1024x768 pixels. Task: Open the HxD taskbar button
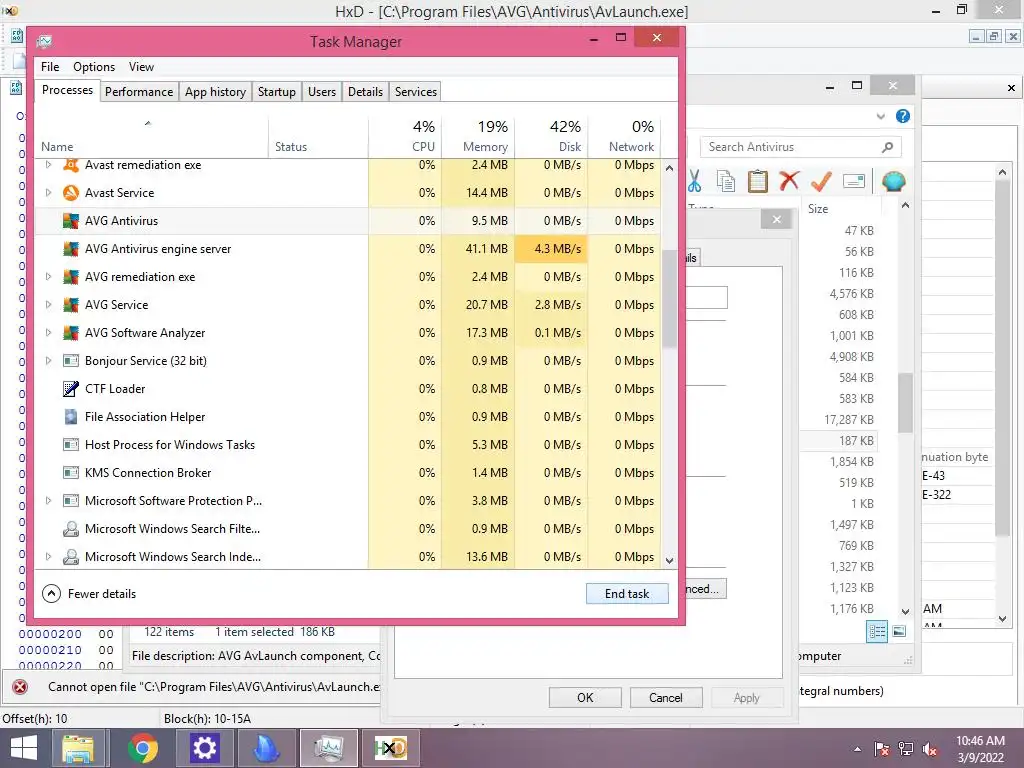(391, 748)
